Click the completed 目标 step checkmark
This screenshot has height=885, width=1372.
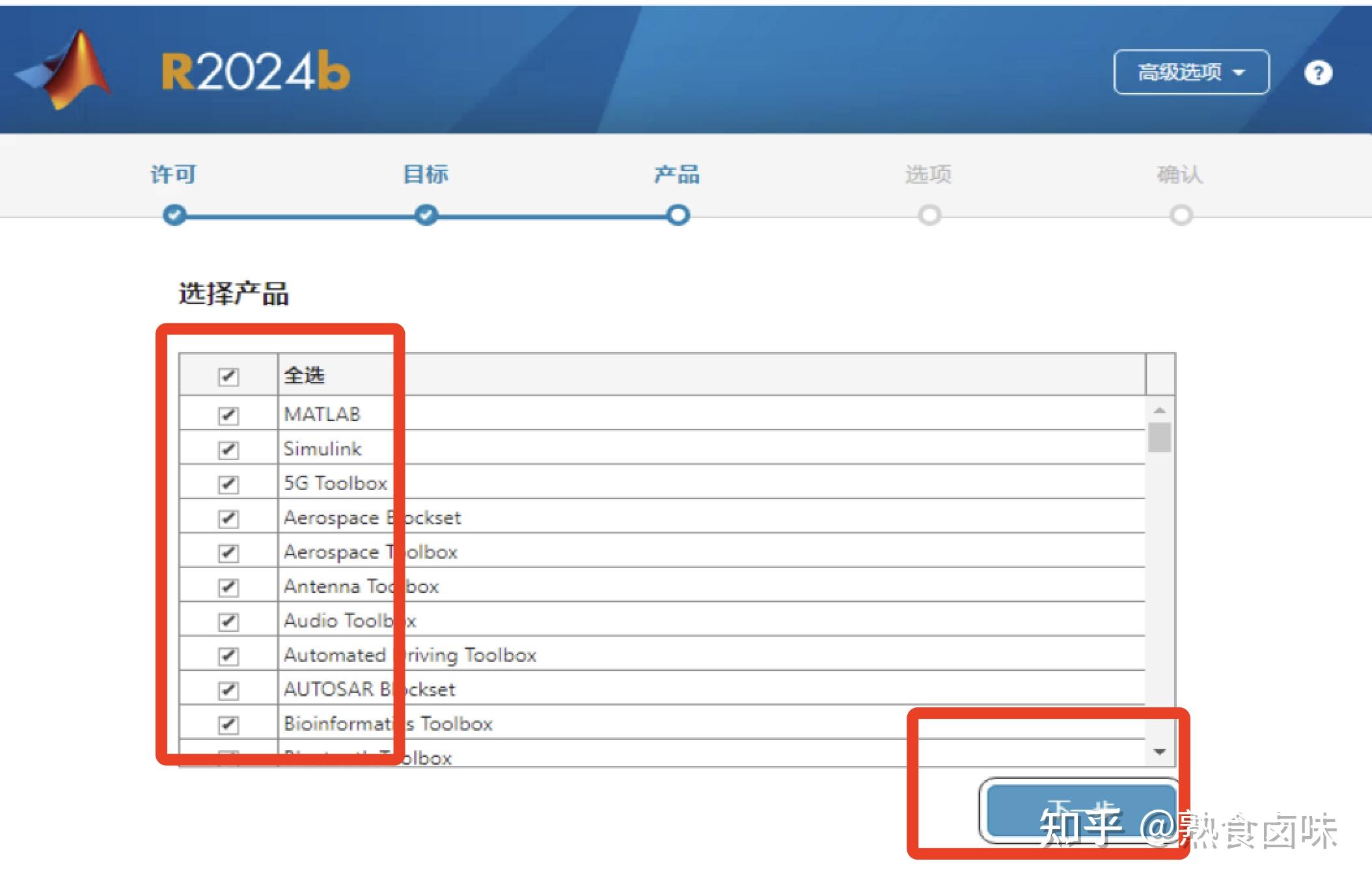click(x=426, y=215)
